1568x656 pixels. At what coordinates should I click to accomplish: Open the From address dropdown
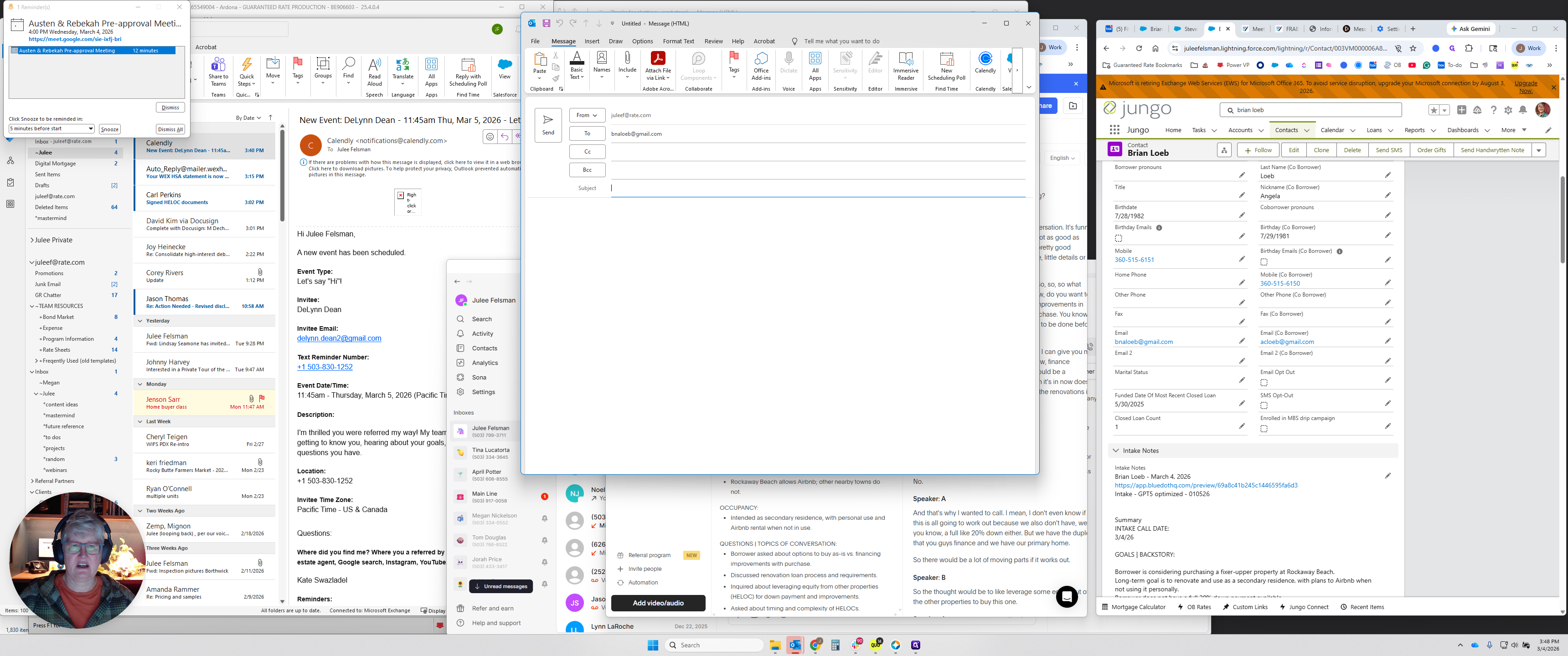pyautogui.click(x=587, y=115)
